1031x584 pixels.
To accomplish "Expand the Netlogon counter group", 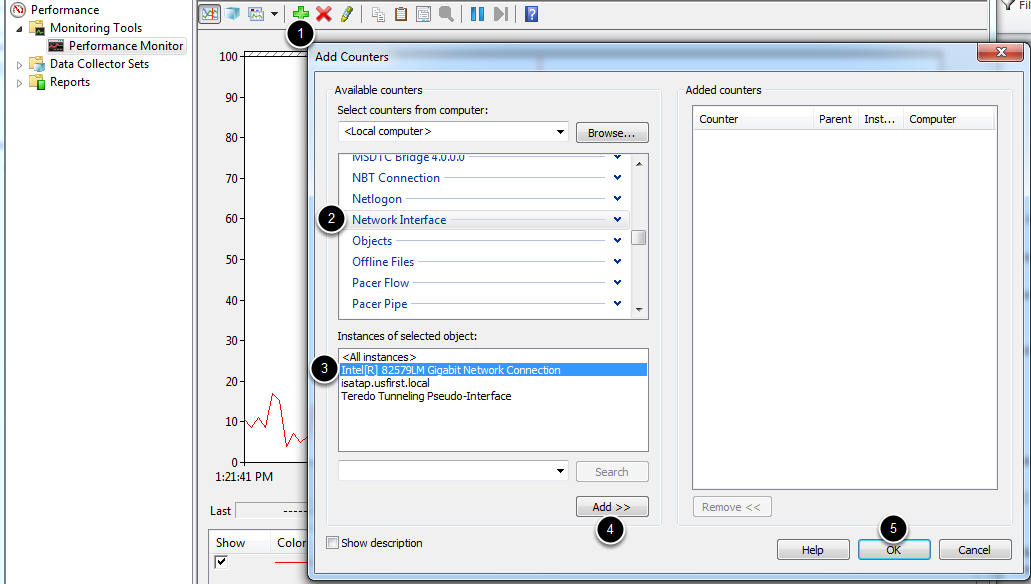I will pos(617,198).
